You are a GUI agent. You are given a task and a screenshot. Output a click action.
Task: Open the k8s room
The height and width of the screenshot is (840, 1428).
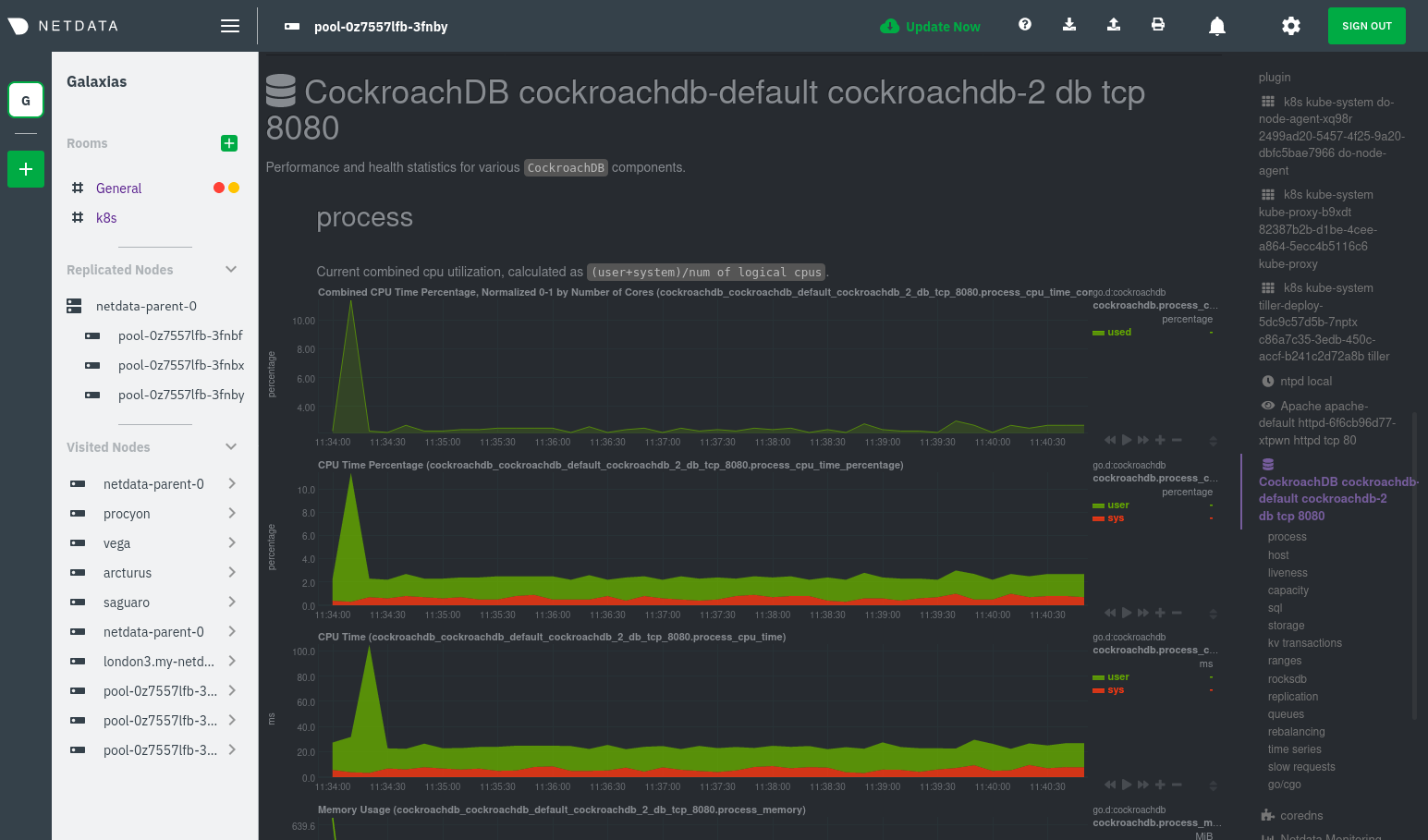pos(106,217)
